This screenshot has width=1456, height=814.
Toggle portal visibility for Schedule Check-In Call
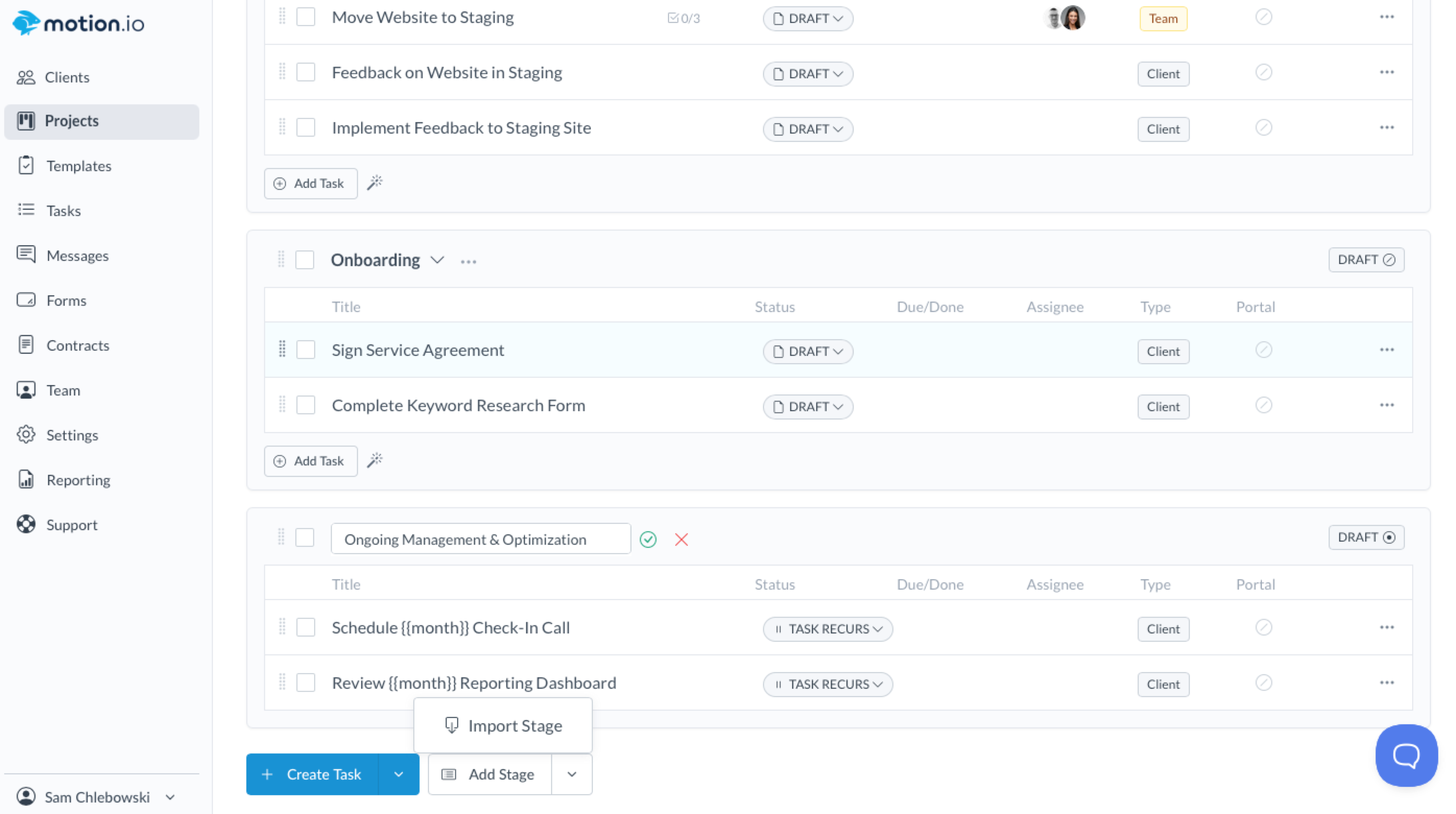click(x=1263, y=627)
